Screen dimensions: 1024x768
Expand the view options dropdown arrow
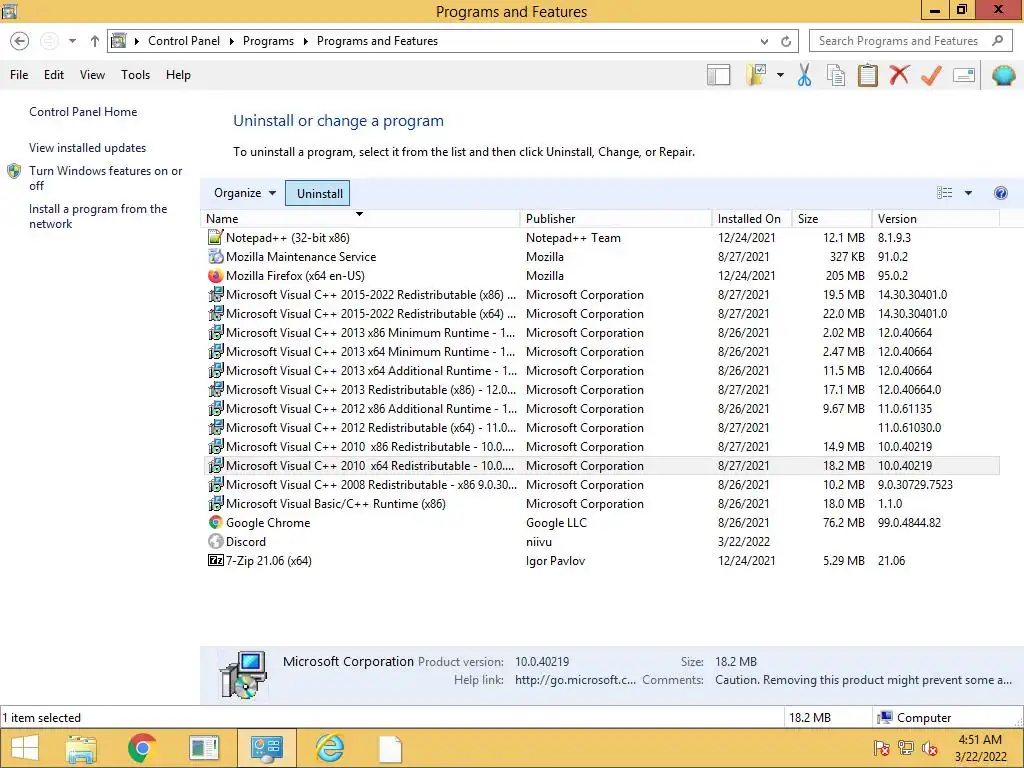pos(968,193)
